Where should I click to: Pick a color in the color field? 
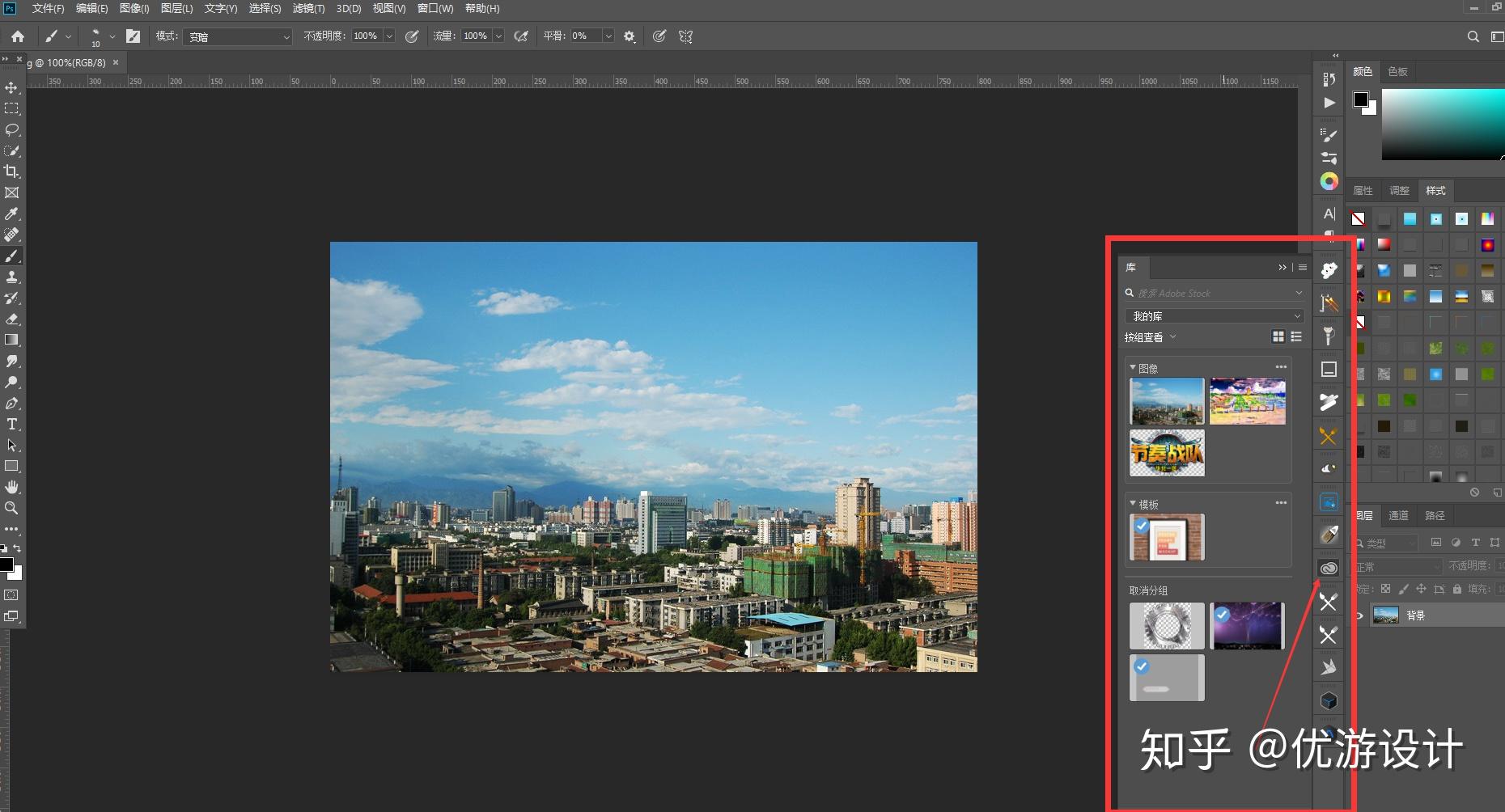[1443, 124]
